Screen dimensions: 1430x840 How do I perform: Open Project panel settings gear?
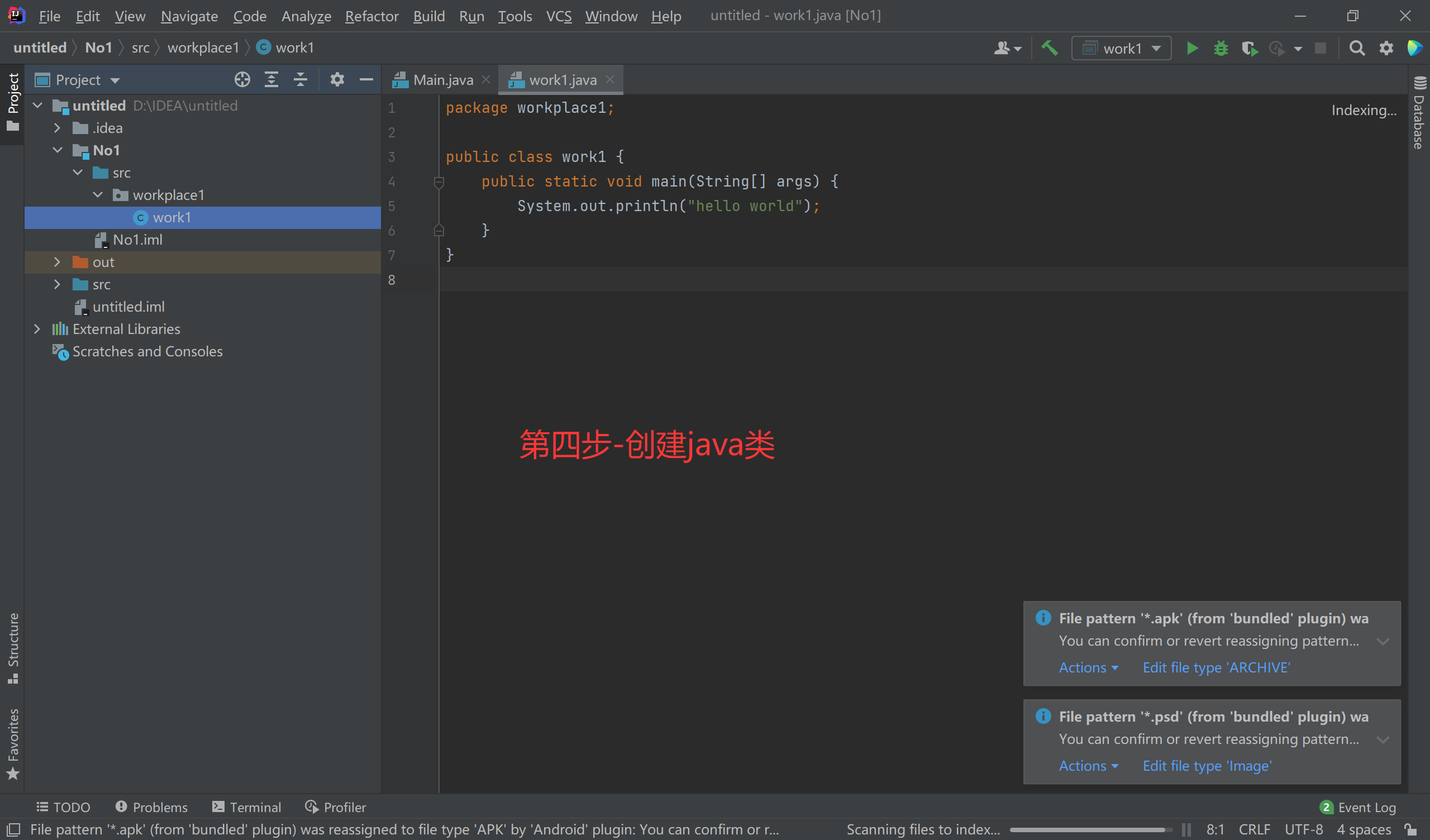point(337,80)
